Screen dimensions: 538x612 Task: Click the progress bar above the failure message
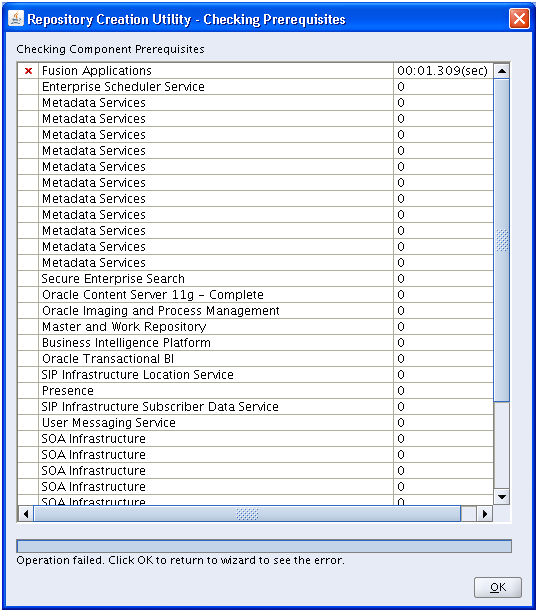click(264, 546)
